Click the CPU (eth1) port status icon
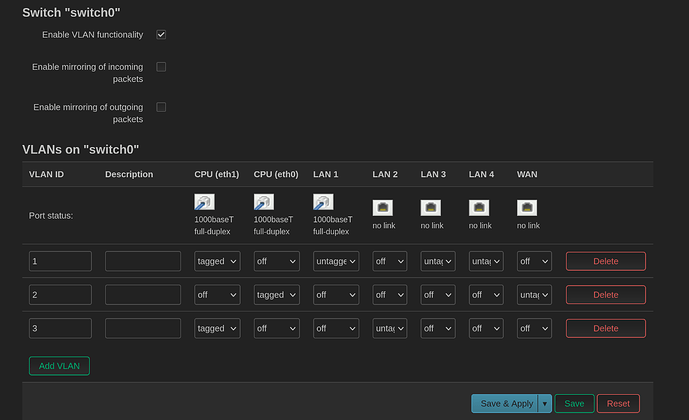The width and height of the screenshot is (689, 420). 204,202
